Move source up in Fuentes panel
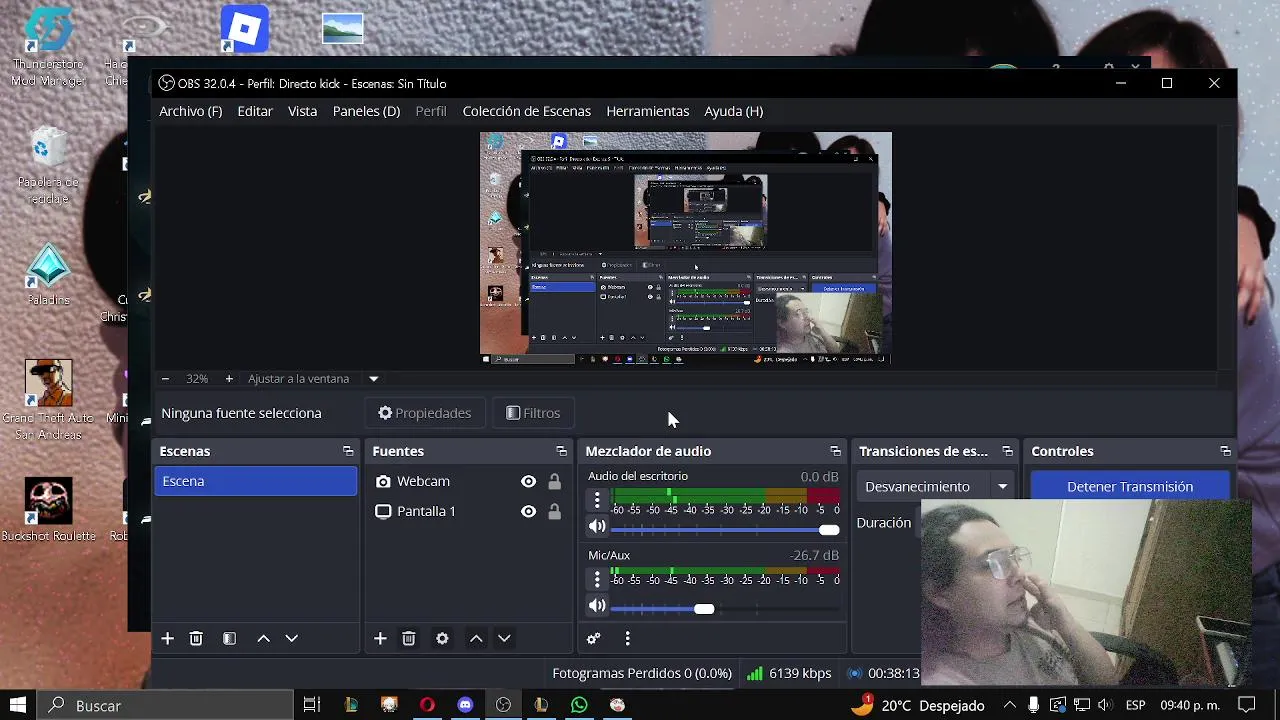 tap(476, 638)
